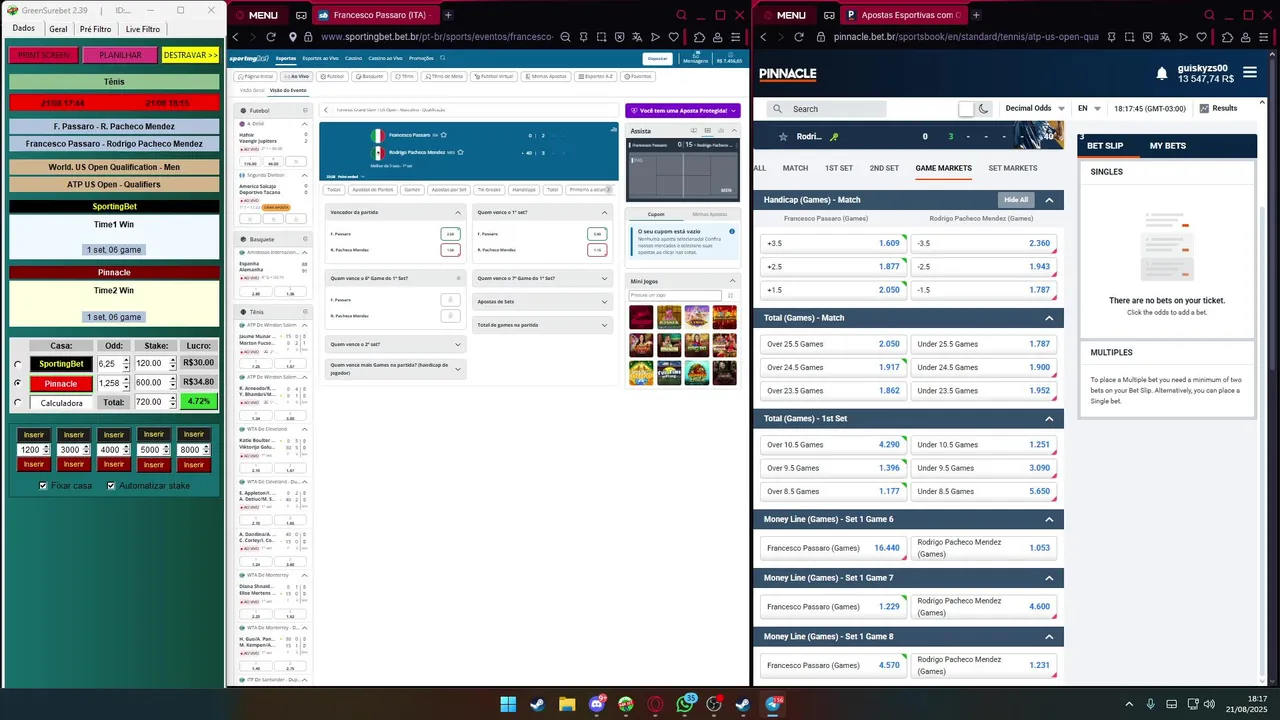
Task: Click Mini jogos search game field
Action: point(675,296)
